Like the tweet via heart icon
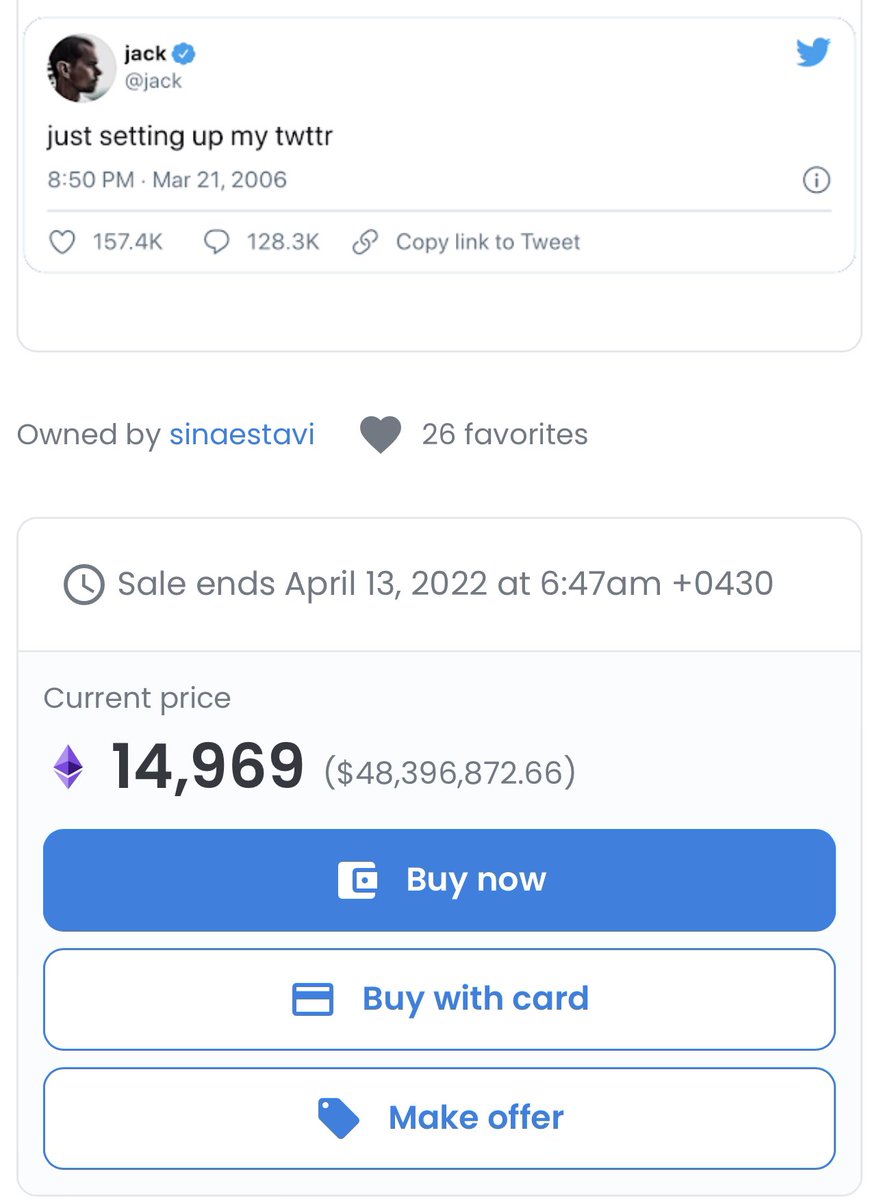The image size is (879, 1200). click(x=62, y=242)
